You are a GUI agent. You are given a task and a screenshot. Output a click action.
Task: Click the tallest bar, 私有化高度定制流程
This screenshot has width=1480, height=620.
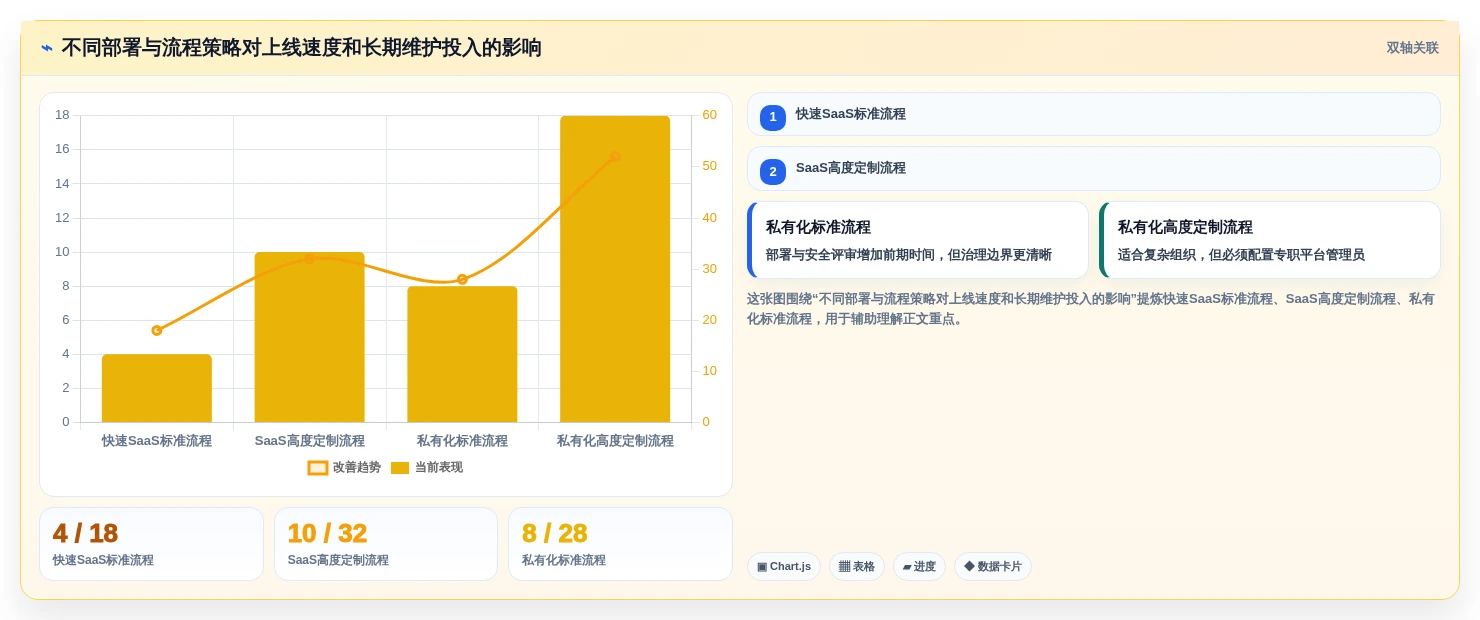click(x=615, y=269)
